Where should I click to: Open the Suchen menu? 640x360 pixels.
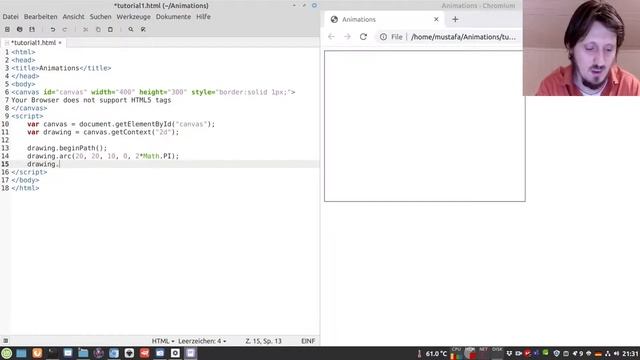click(100, 17)
